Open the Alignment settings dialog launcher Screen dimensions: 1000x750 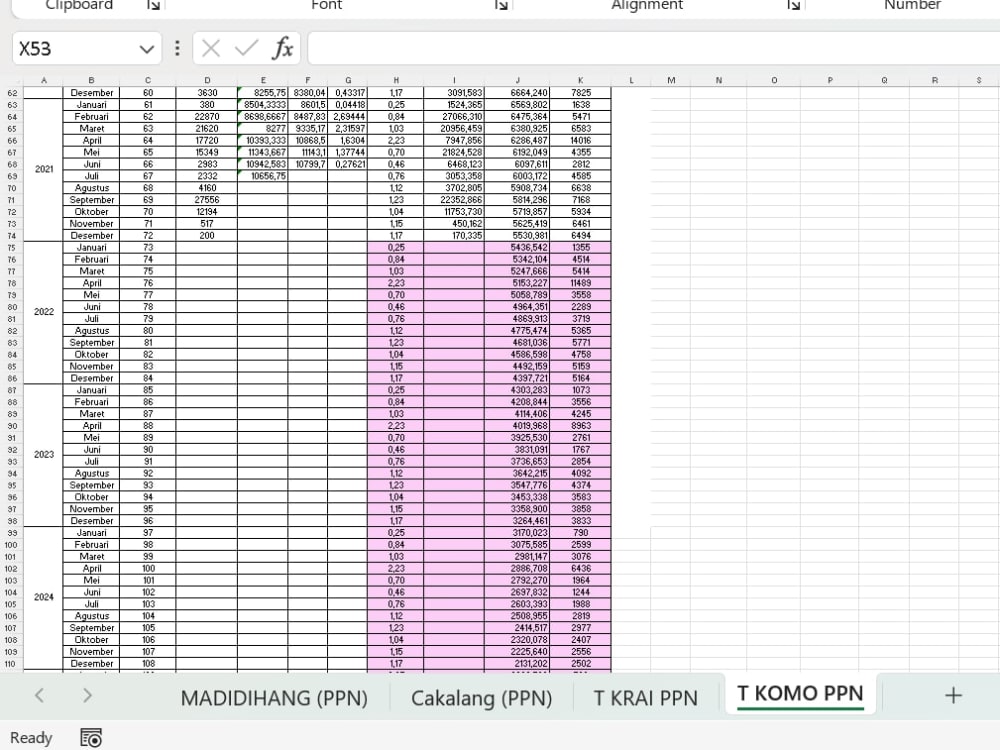tap(793, 5)
